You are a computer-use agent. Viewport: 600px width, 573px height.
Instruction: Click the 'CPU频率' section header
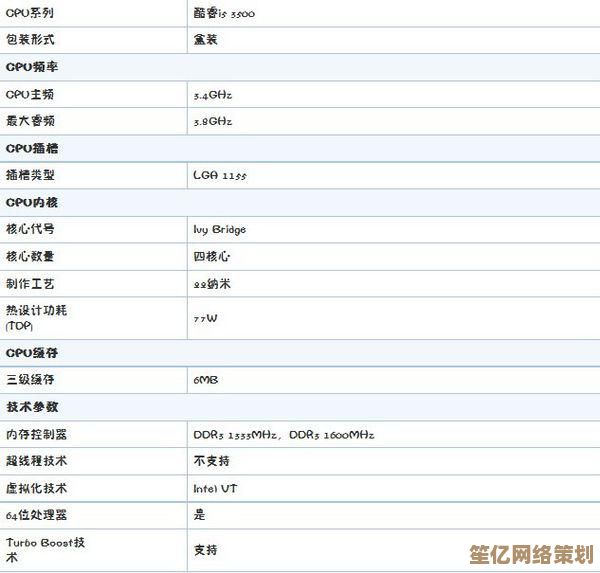tap(32, 67)
